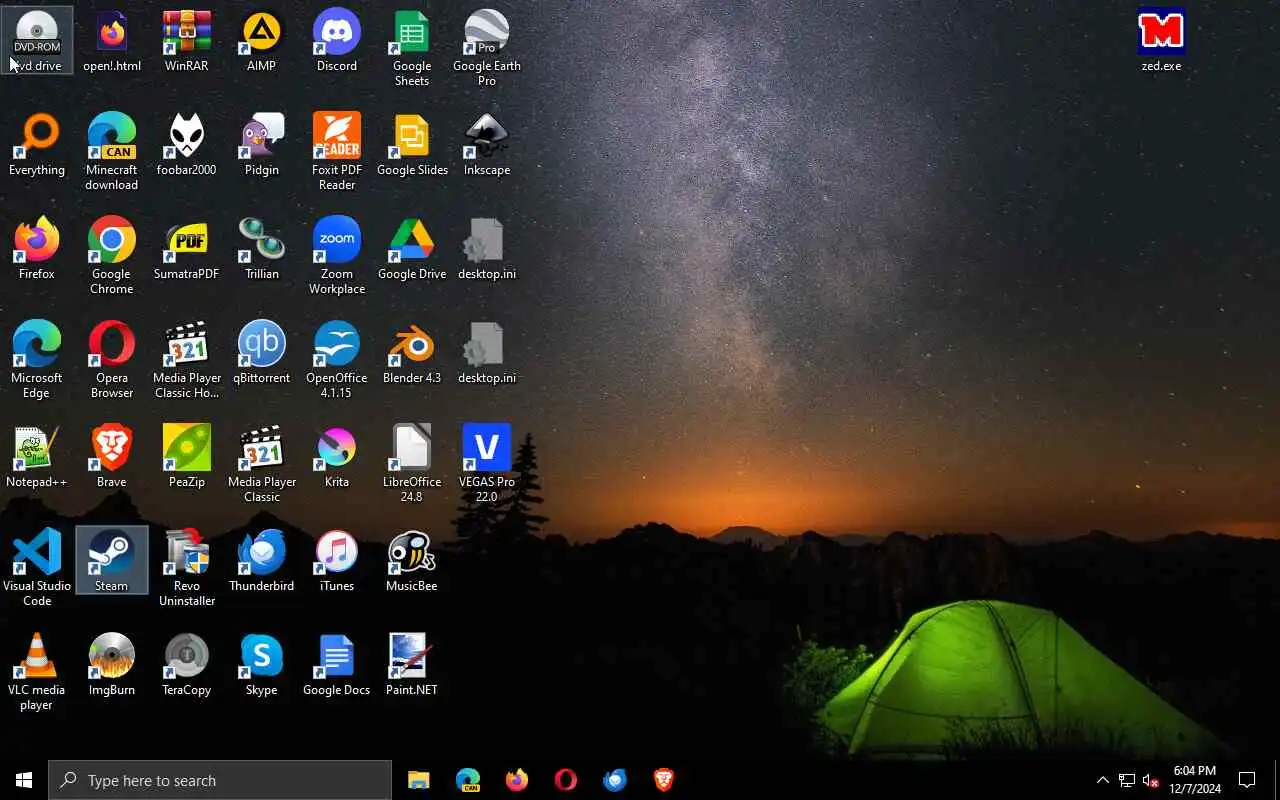Select the Media Player Classic shortcut
This screenshot has width=1280, height=800.
(262, 464)
